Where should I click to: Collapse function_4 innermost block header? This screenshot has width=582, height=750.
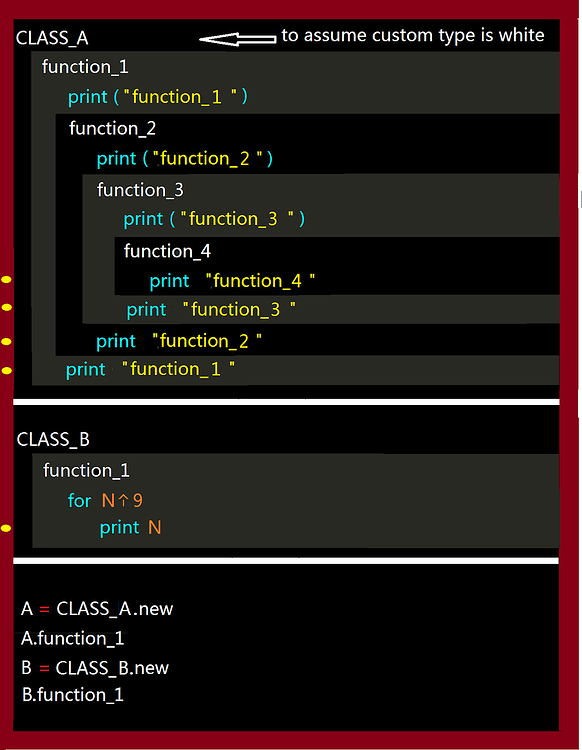coord(167,251)
